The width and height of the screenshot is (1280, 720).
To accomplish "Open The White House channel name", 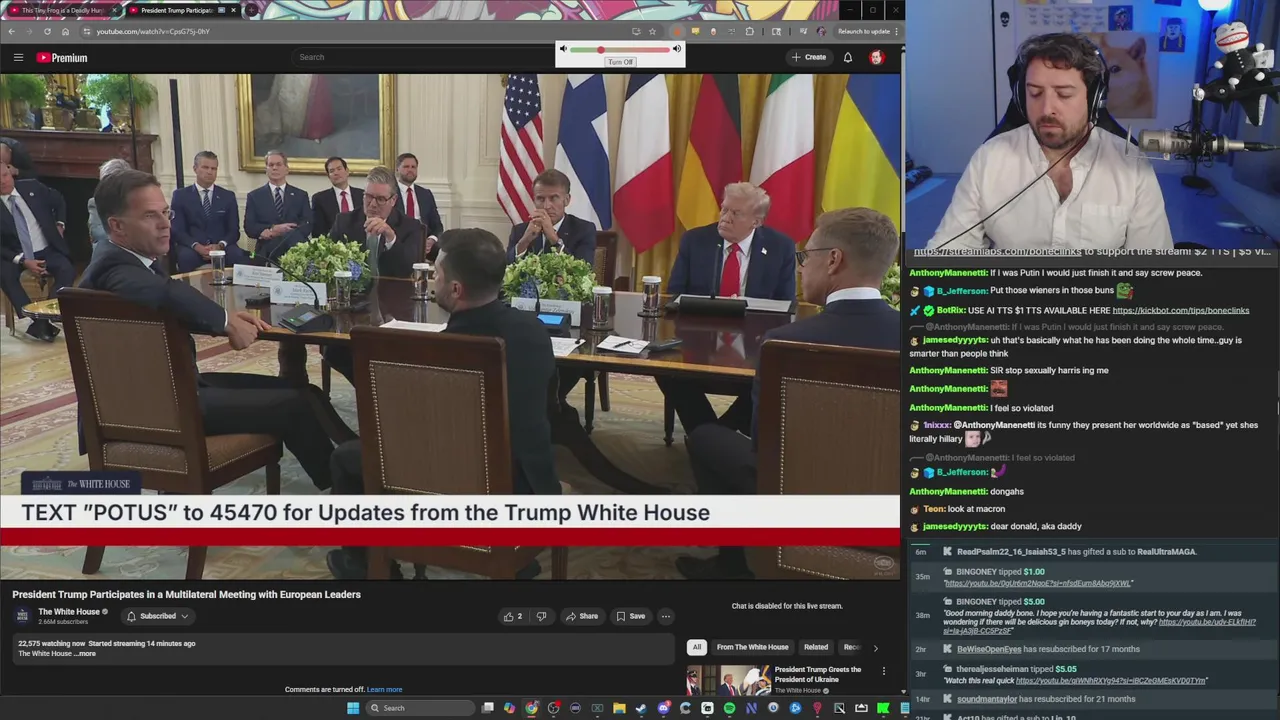I will point(69,612).
